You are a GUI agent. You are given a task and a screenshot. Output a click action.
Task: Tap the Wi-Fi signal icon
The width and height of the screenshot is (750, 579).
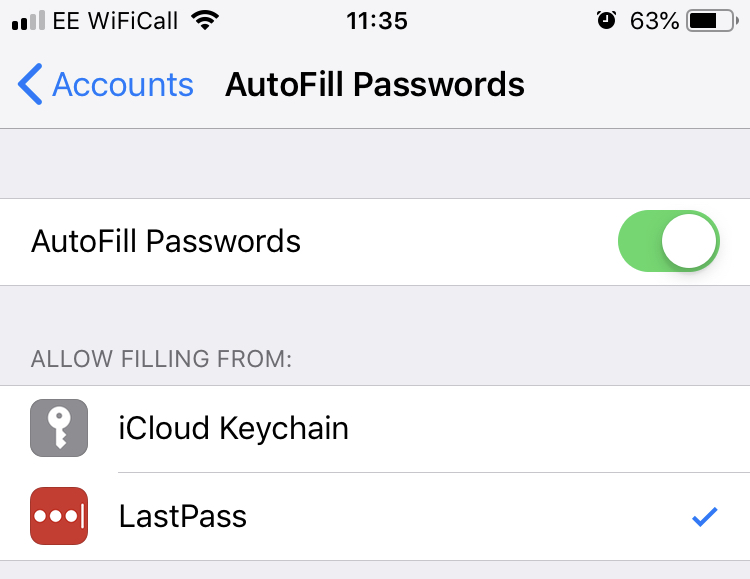(205, 20)
